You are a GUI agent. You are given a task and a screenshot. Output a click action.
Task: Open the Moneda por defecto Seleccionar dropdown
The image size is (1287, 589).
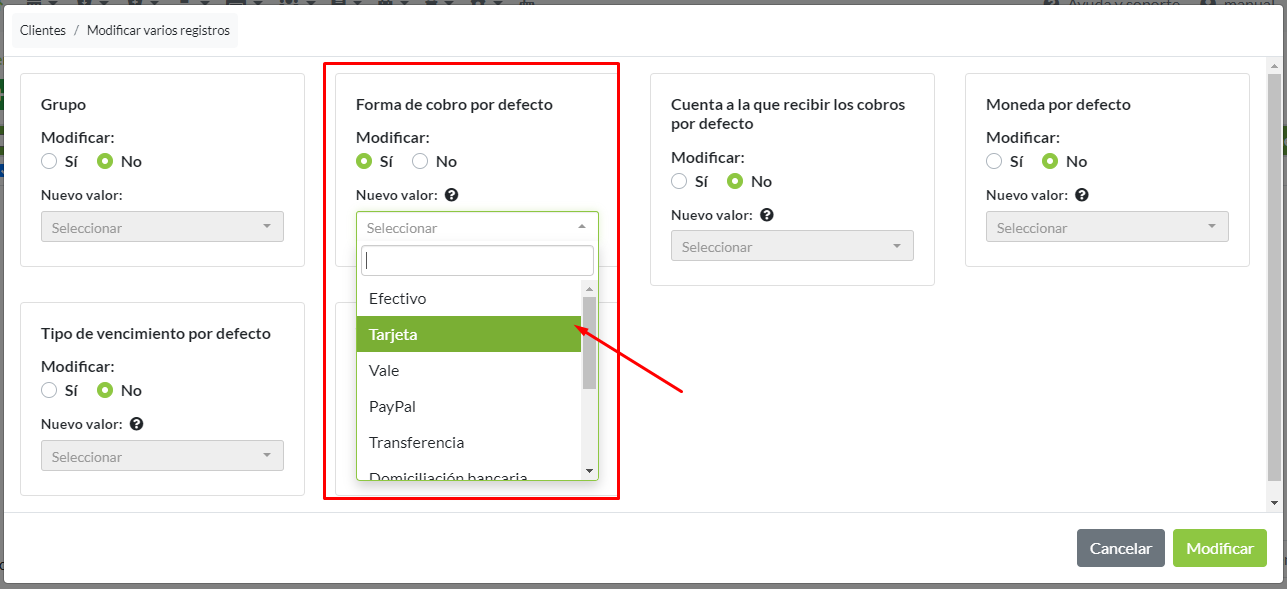point(1107,227)
